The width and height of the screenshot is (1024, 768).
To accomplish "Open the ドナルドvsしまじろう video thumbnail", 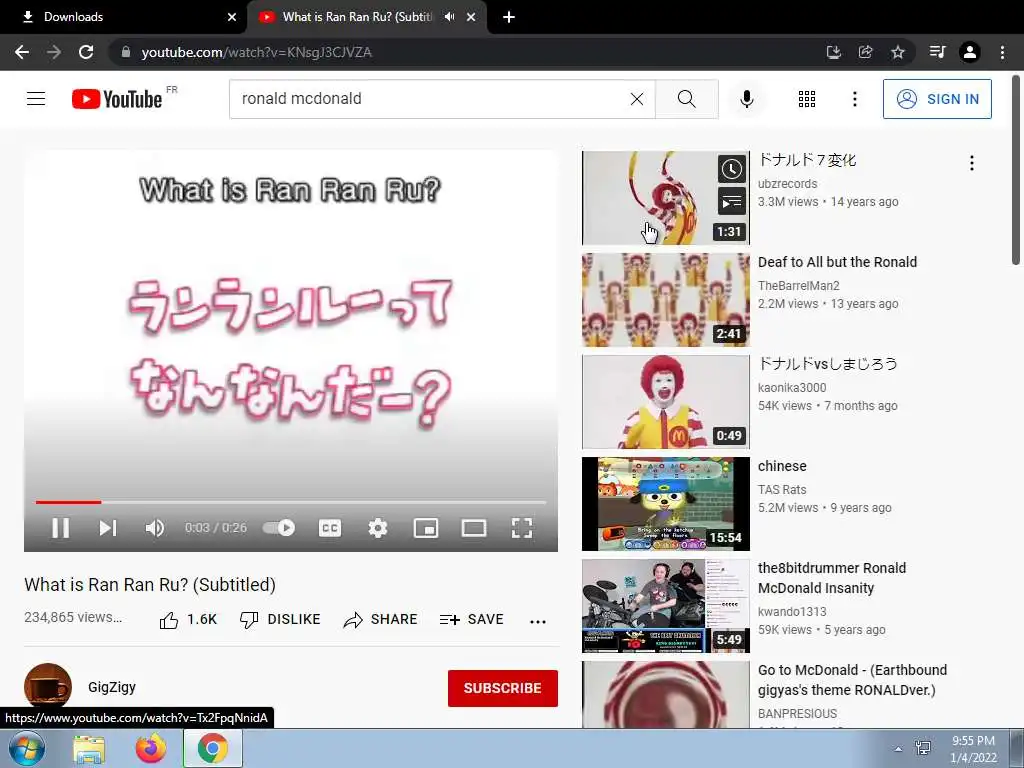I will [x=665, y=402].
